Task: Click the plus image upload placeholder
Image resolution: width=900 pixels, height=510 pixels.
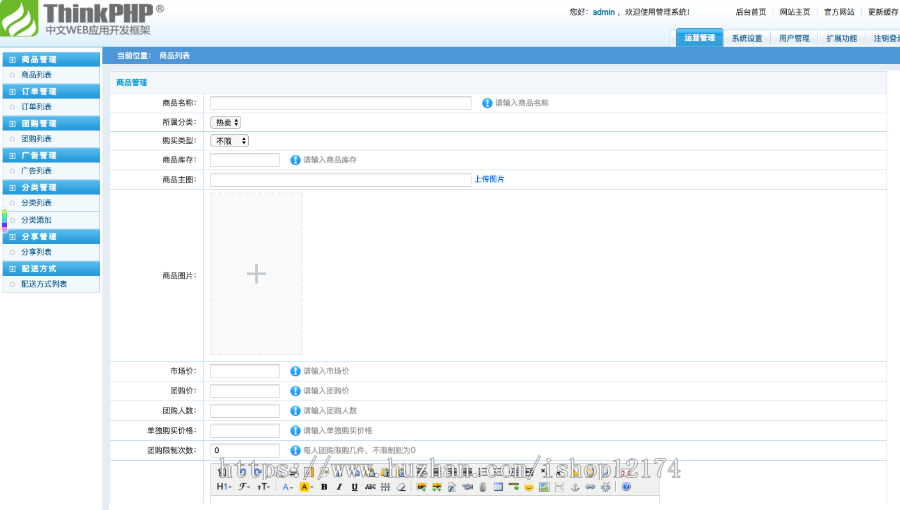Action: click(257, 274)
